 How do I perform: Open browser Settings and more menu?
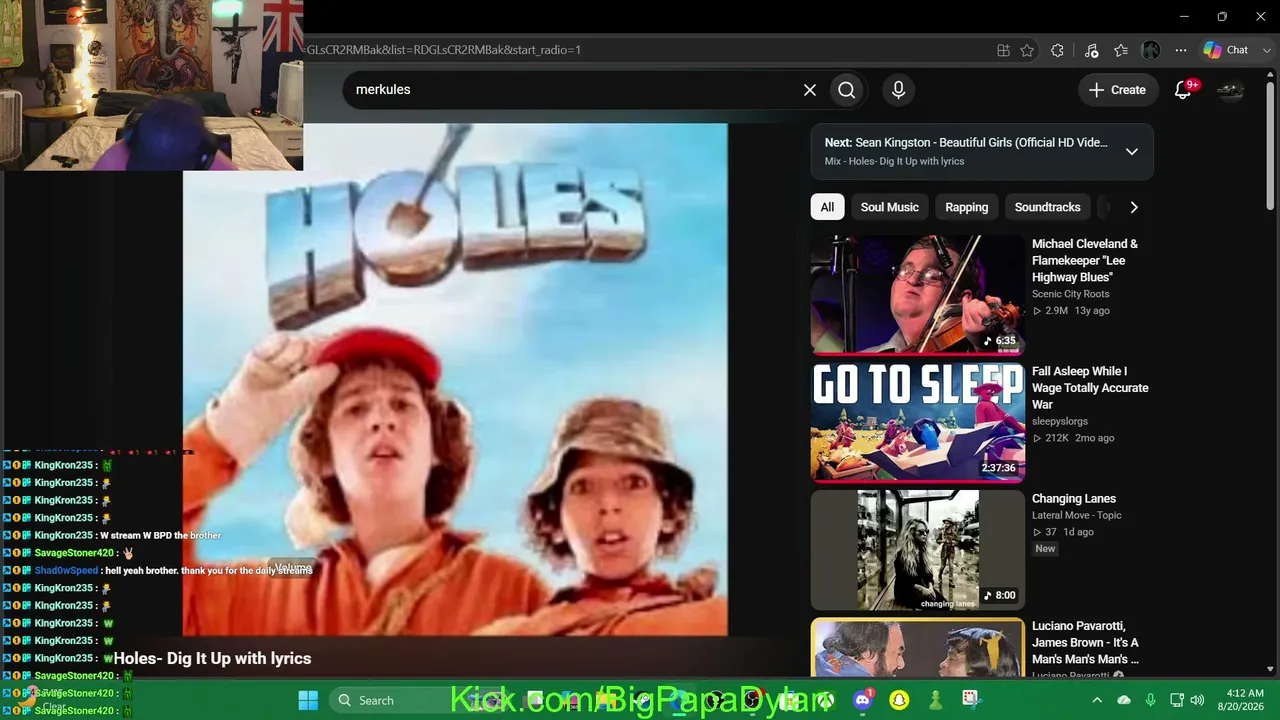1181,50
